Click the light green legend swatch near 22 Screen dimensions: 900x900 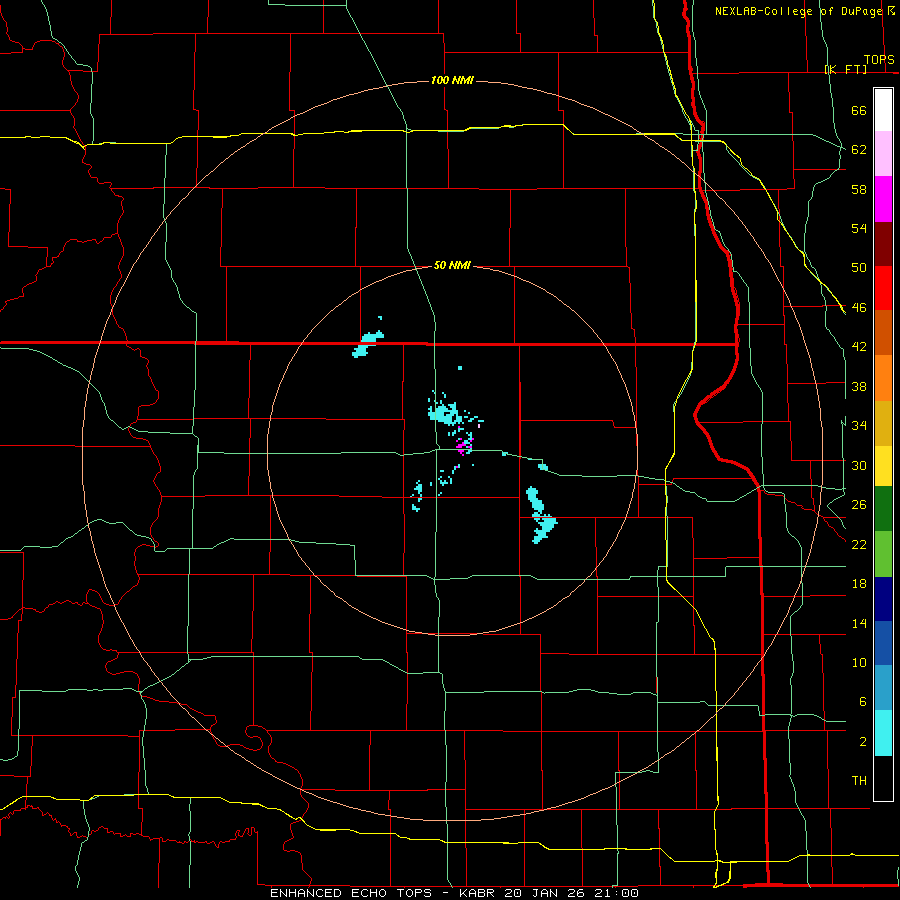[x=883, y=553]
